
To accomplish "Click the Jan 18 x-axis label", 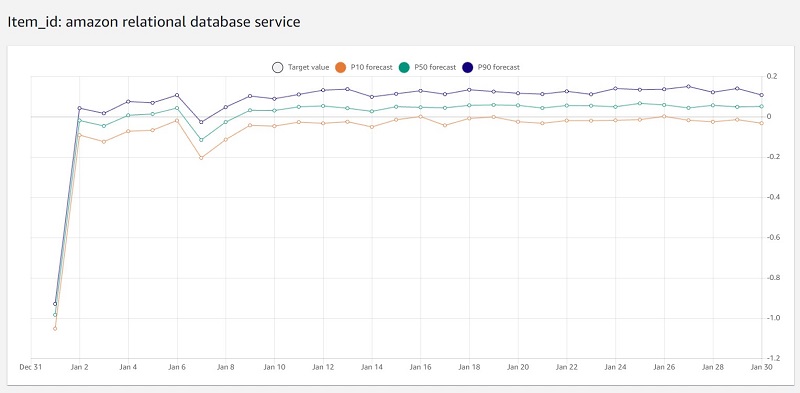I will point(469,367).
